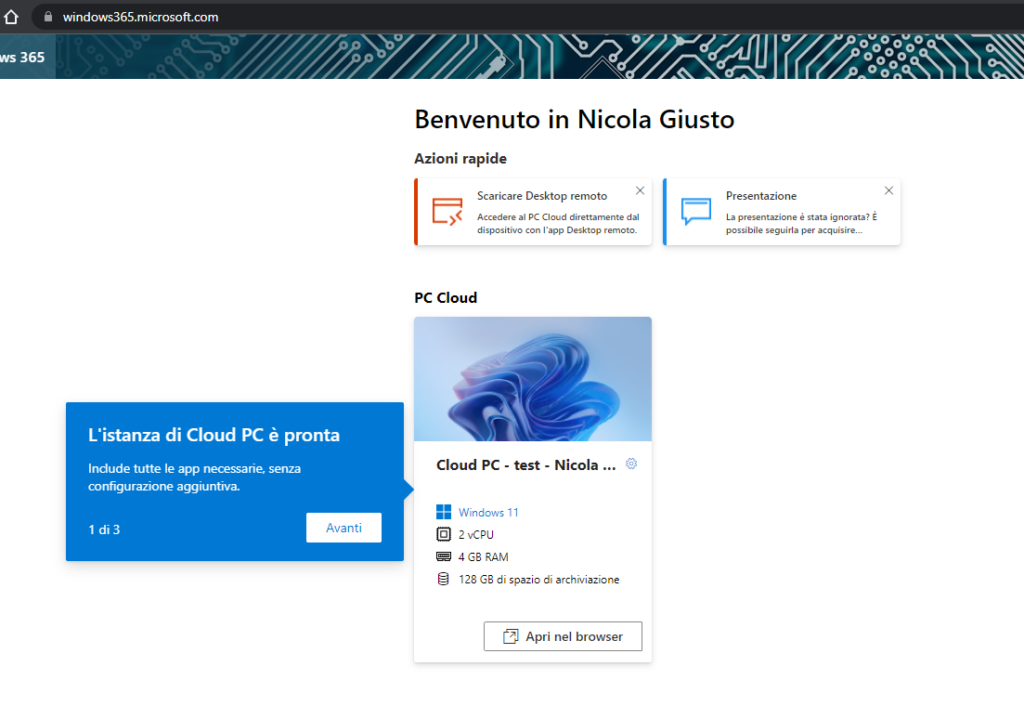Click the remote desktop download icon
The width and height of the screenshot is (1024, 706).
point(447,212)
